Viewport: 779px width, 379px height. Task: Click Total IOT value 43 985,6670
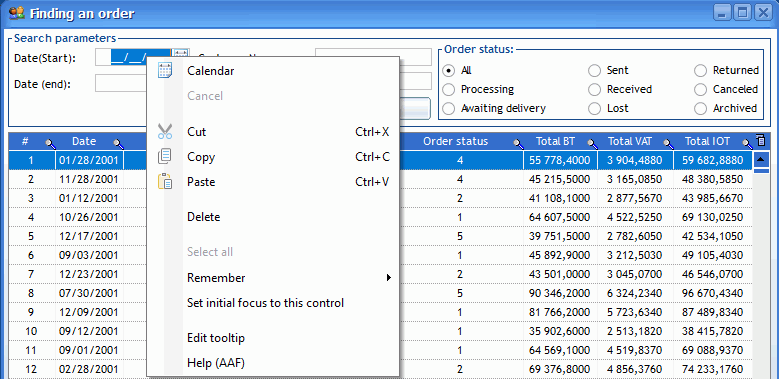point(713,198)
